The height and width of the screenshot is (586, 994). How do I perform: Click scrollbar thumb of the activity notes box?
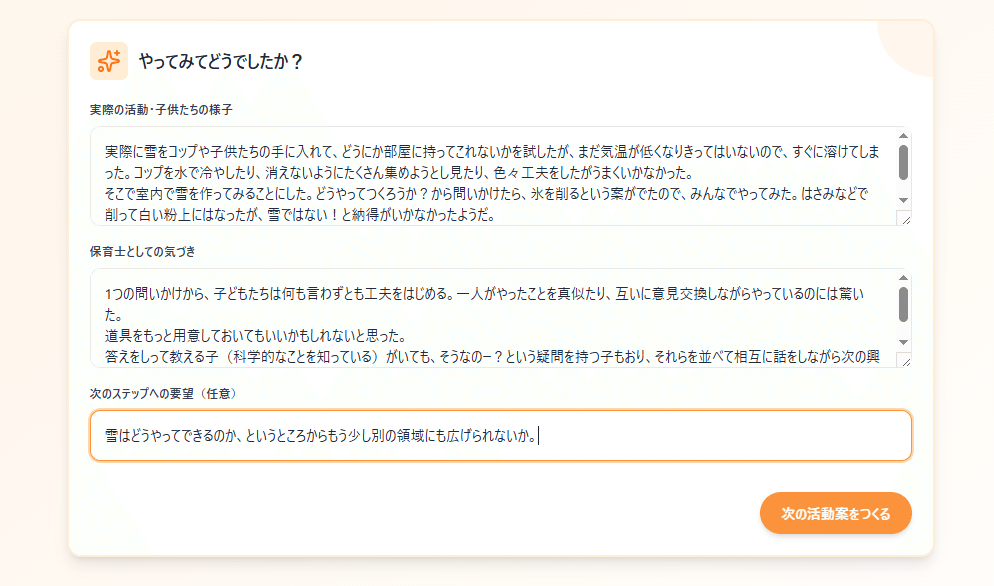[903, 161]
